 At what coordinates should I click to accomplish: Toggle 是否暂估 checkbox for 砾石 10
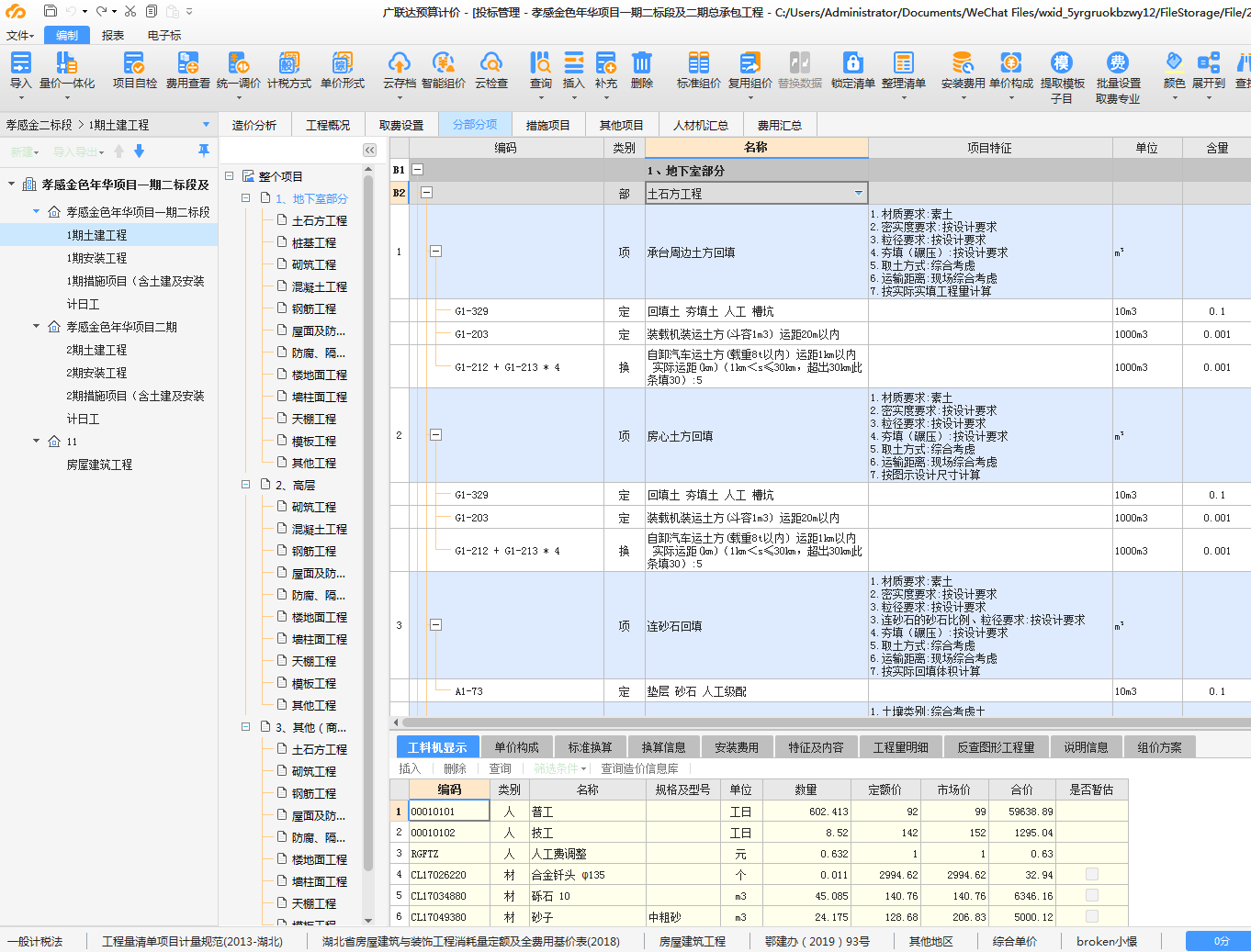1092,895
